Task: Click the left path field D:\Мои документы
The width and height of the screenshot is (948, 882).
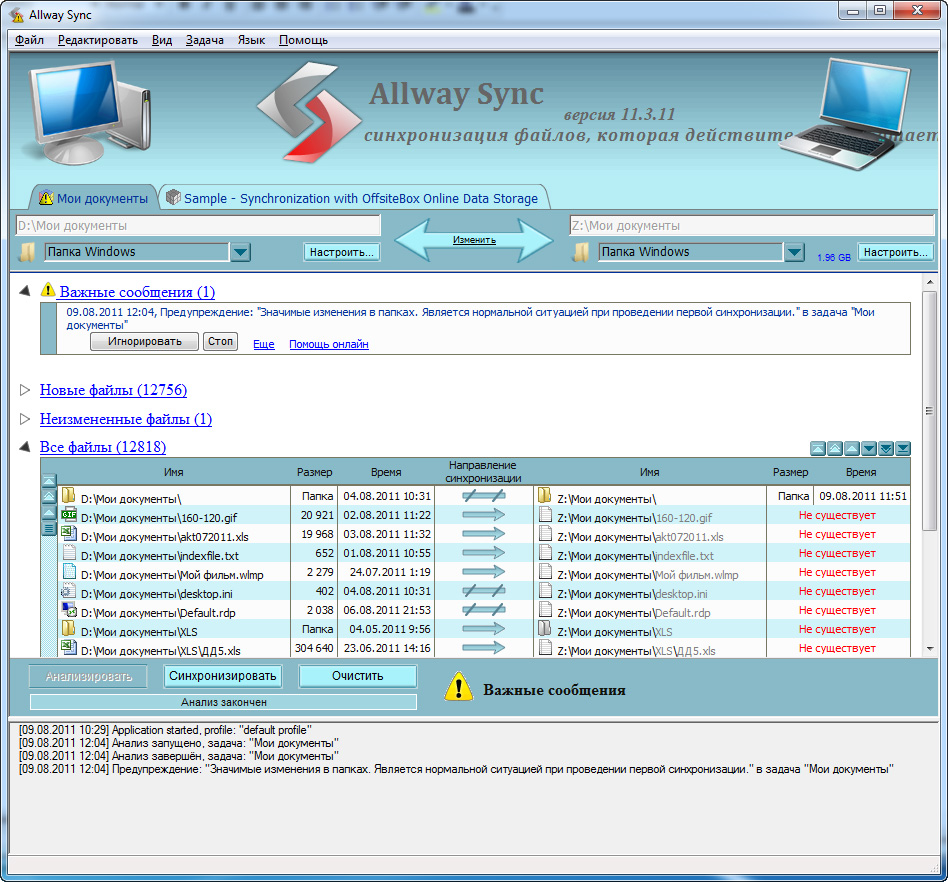Action: click(x=198, y=226)
